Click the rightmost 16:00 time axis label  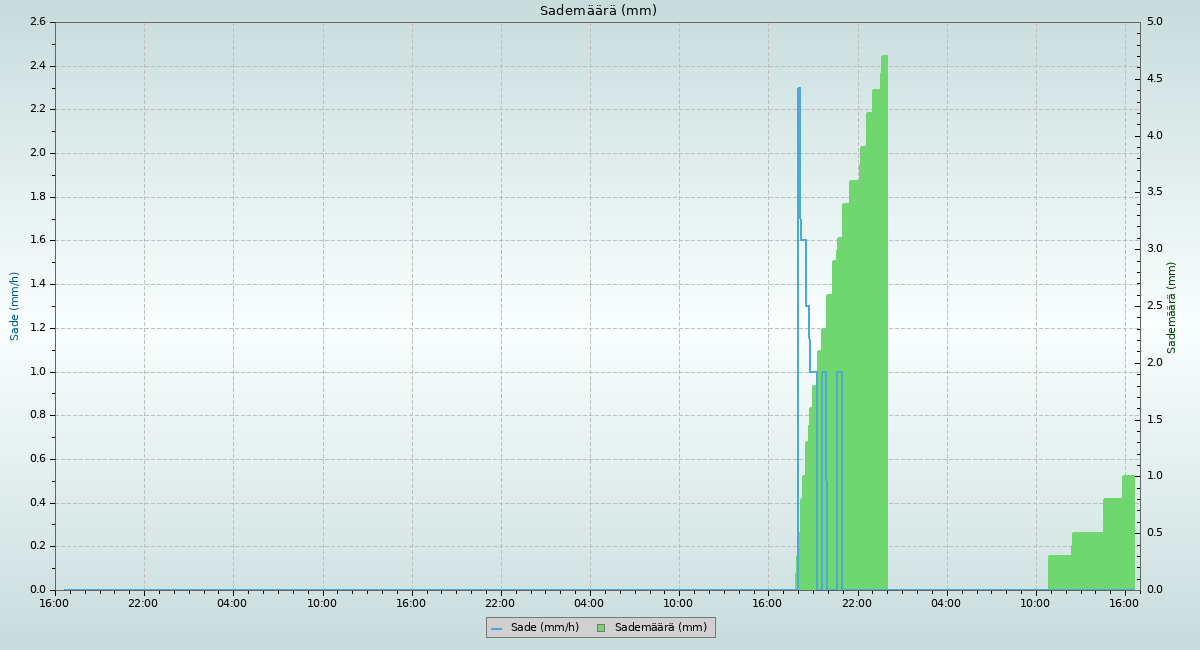(x=1125, y=603)
